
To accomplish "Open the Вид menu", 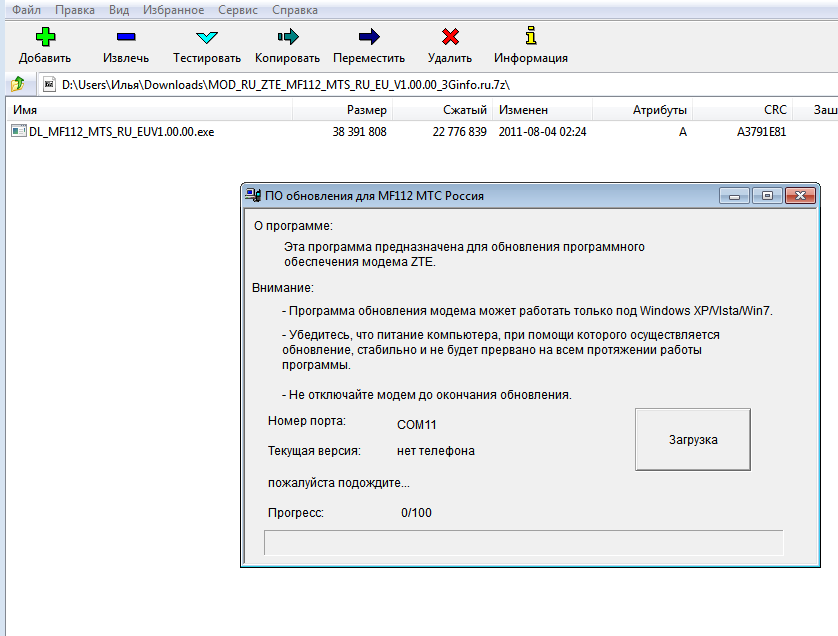I will 119,10.
